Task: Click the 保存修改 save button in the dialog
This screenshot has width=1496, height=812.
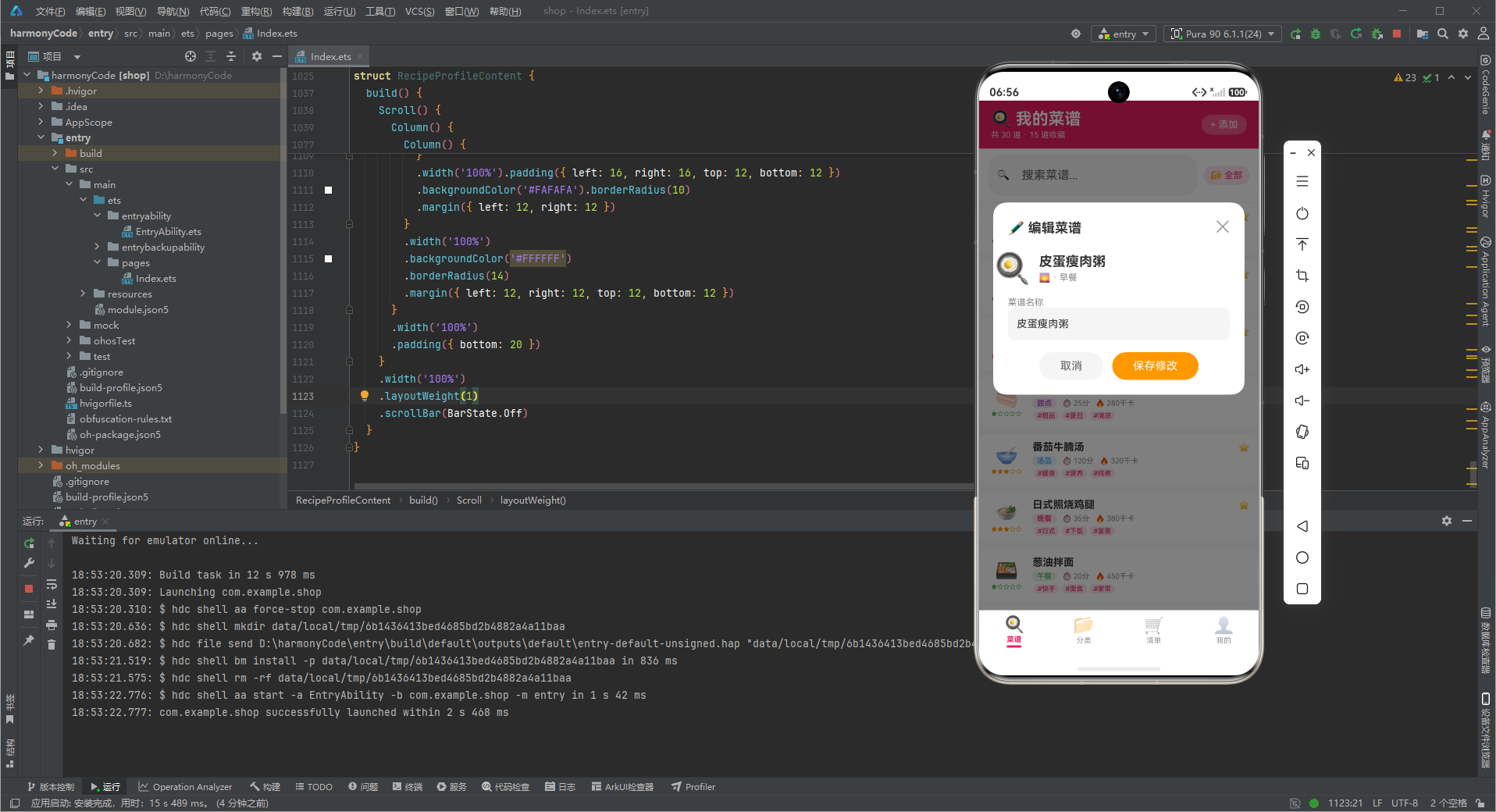Action: pos(1155,365)
